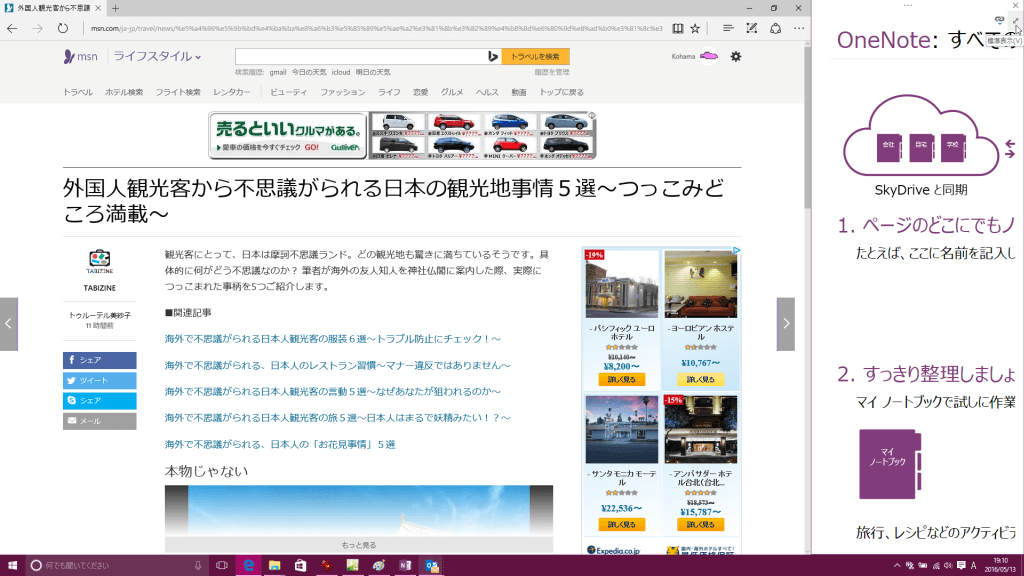1024x576 pixels.
Task: Open the 服装６選 related article link
Action: pos(332,339)
